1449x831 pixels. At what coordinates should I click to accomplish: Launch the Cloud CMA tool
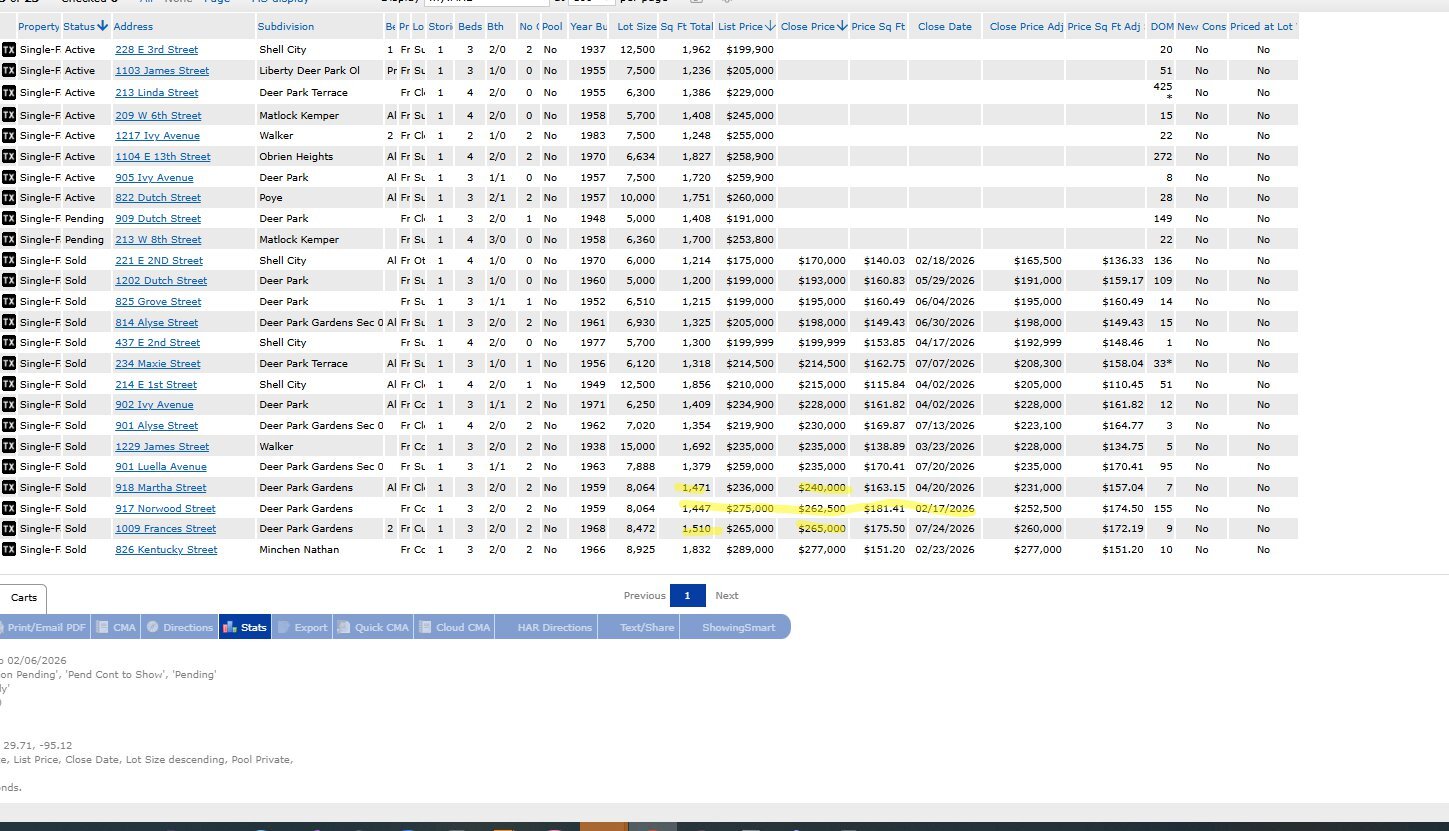point(455,627)
